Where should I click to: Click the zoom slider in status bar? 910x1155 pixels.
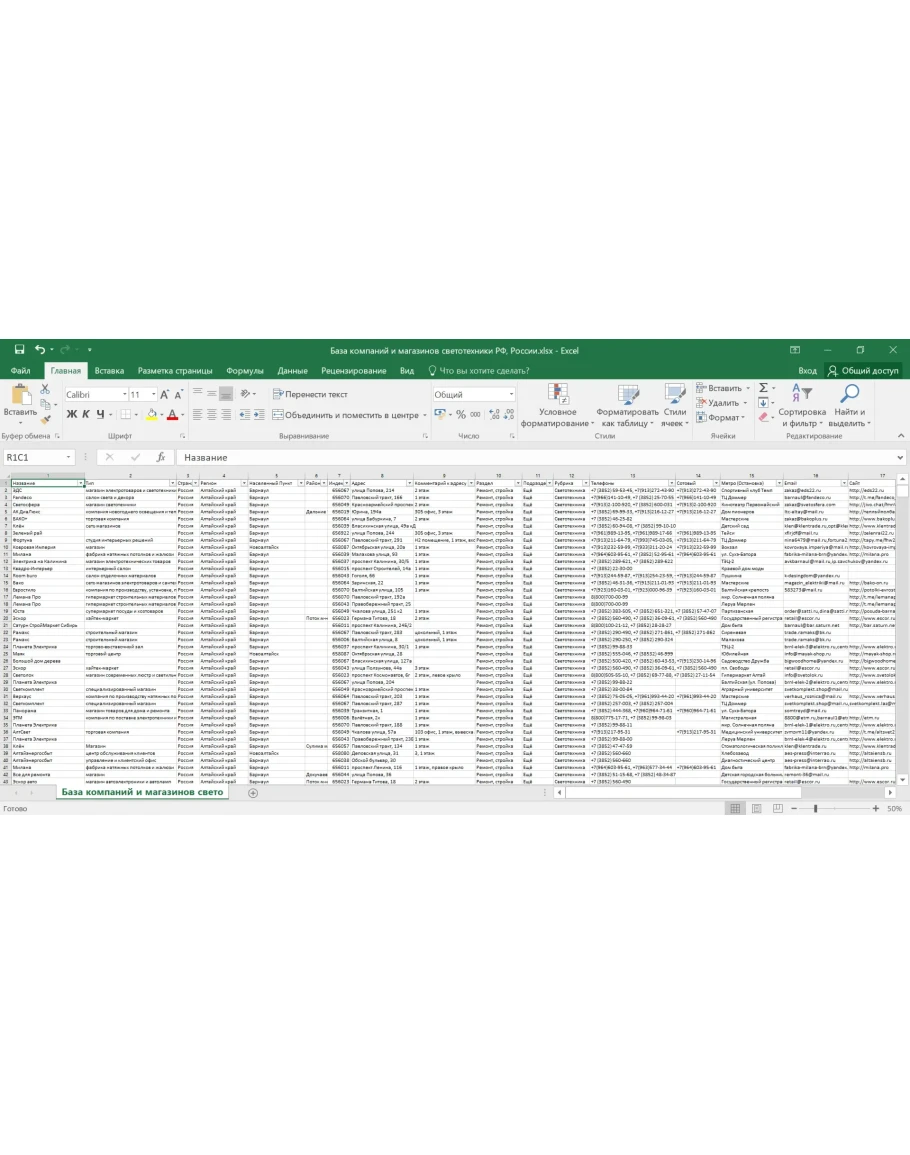(815, 809)
